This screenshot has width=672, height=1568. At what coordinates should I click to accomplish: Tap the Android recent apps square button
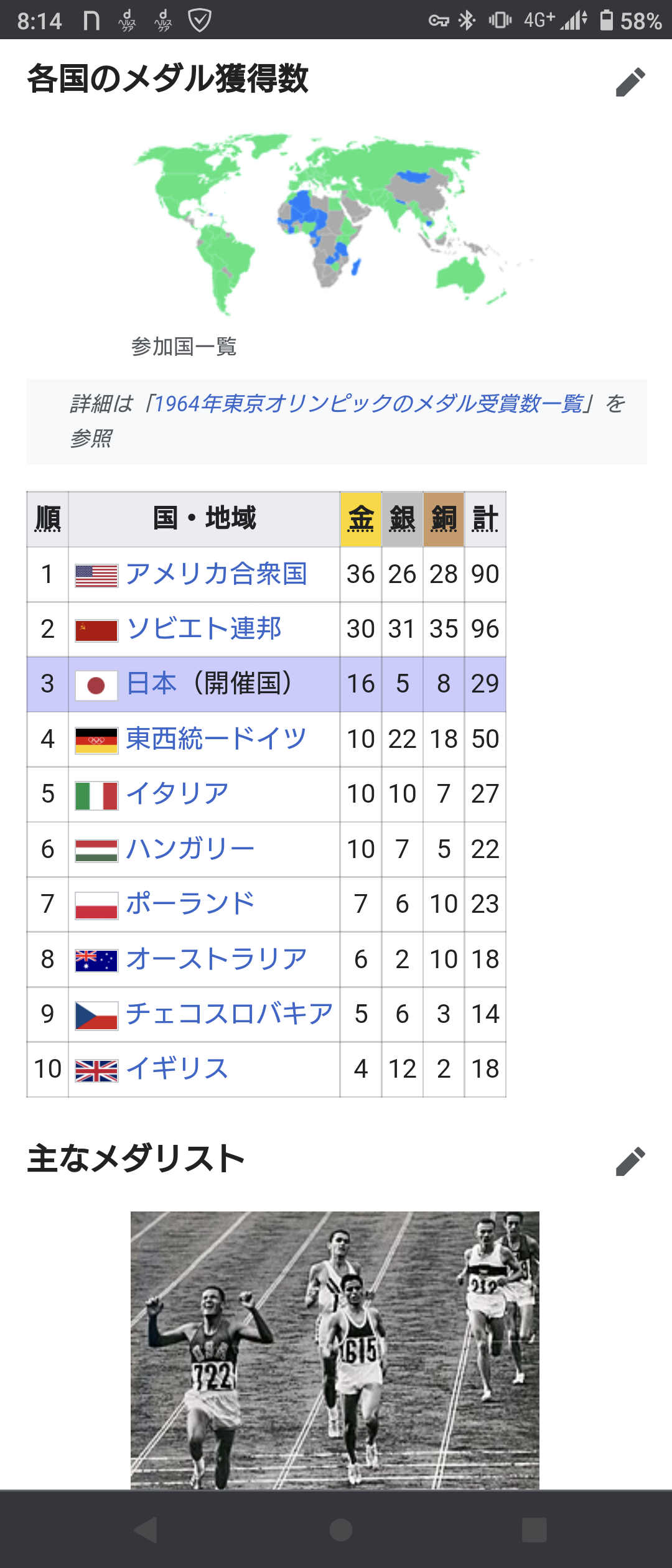click(x=534, y=1529)
